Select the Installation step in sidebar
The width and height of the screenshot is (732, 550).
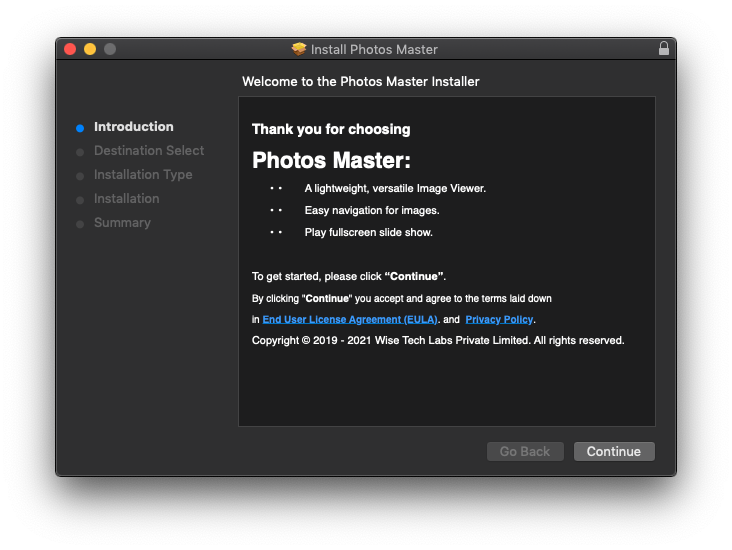click(127, 198)
